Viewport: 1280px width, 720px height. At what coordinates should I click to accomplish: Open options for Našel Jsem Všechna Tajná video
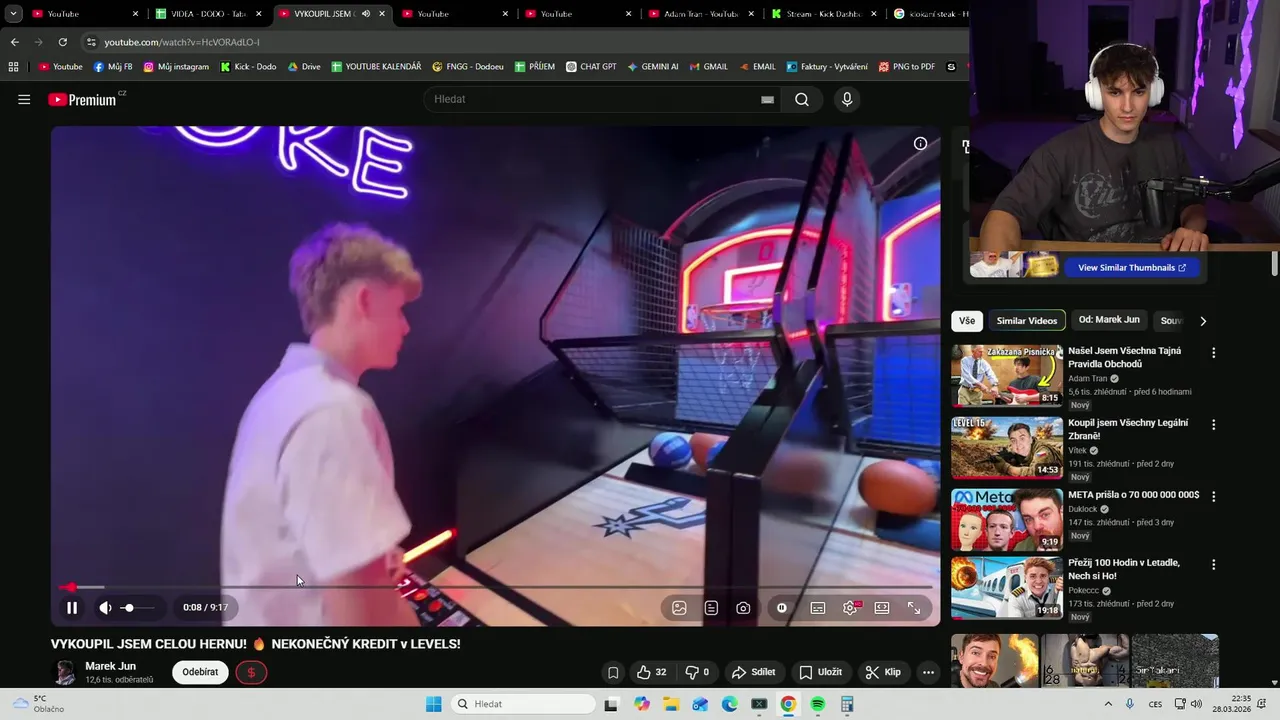(1214, 353)
